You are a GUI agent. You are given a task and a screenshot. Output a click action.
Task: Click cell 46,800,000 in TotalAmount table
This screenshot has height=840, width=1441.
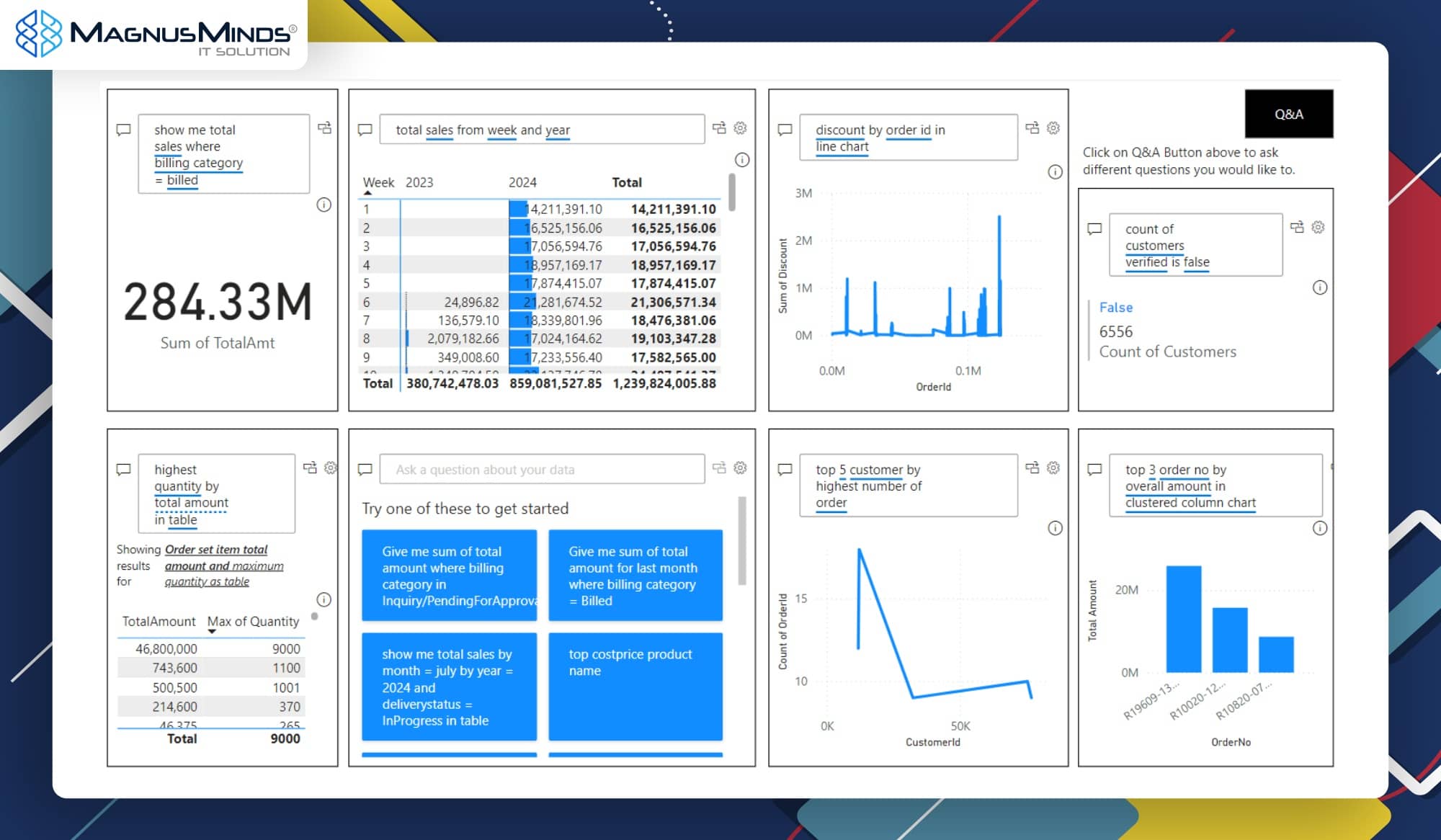click(x=166, y=649)
